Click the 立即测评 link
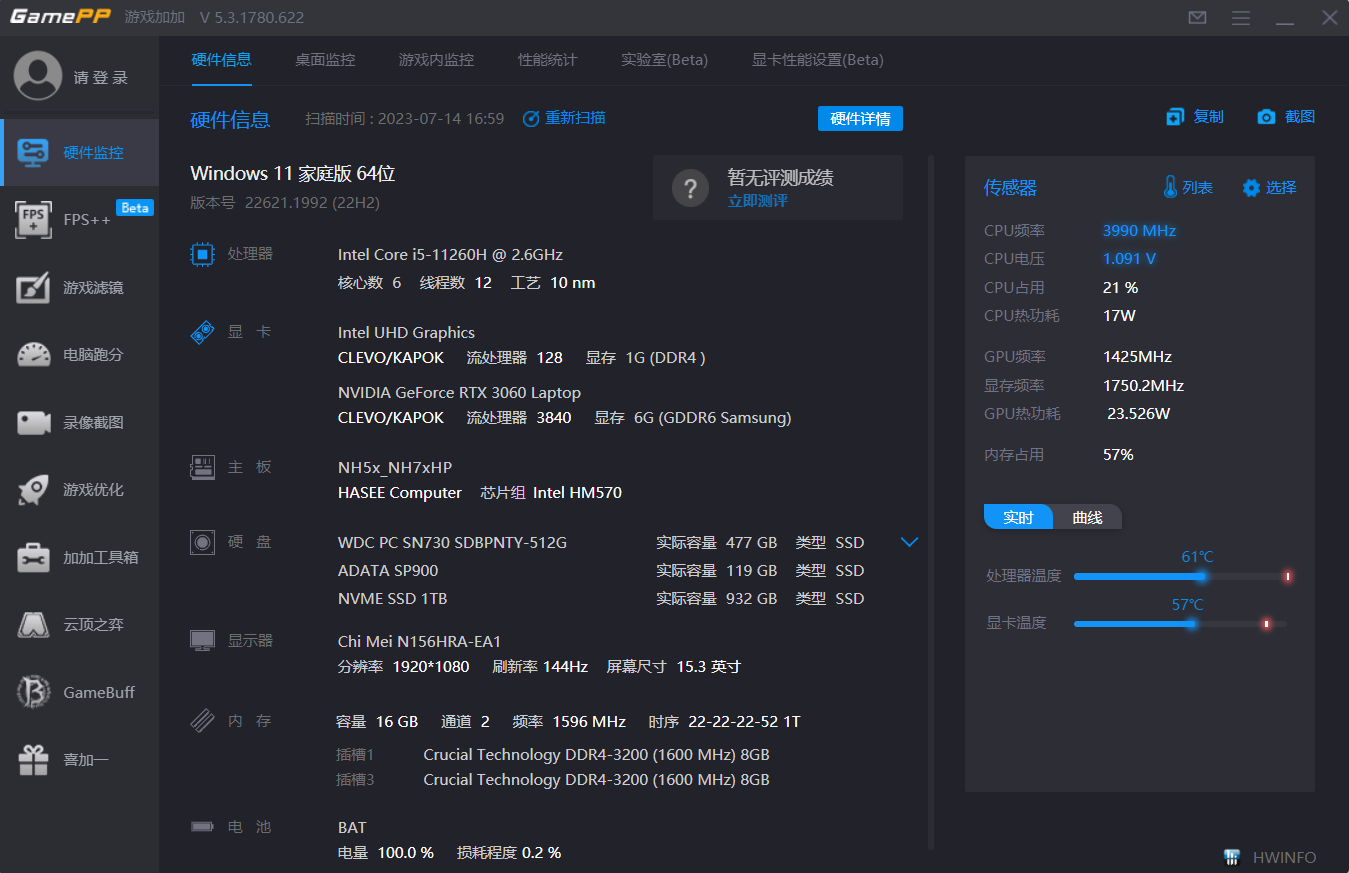Image resolution: width=1349 pixels, height=873 pixels. tap(757, 200)
